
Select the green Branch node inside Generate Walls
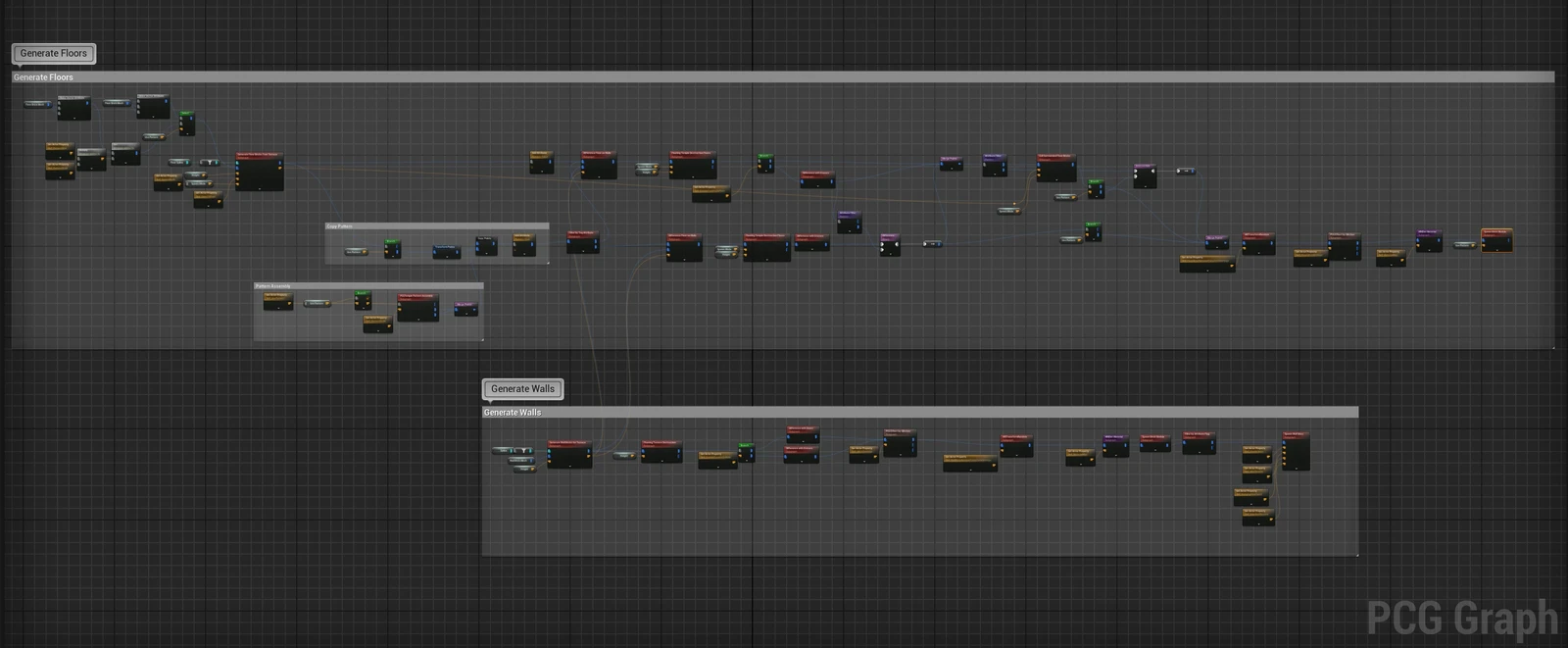click(746, 452)
